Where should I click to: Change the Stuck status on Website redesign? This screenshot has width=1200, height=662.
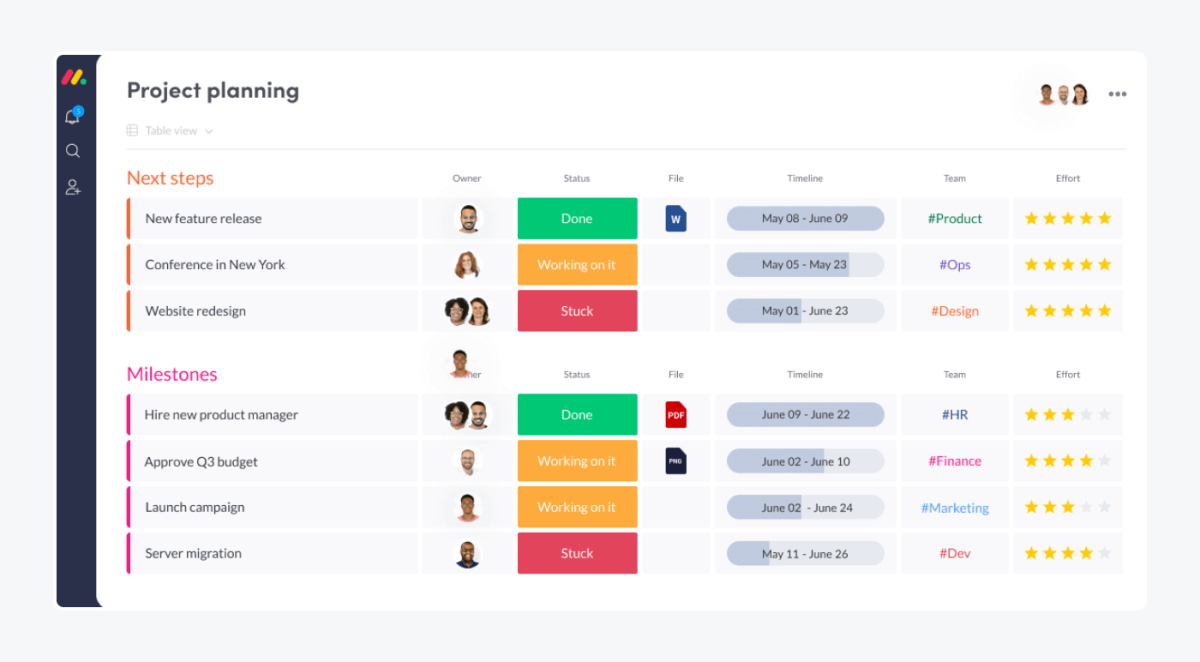[x=577, y=311]
